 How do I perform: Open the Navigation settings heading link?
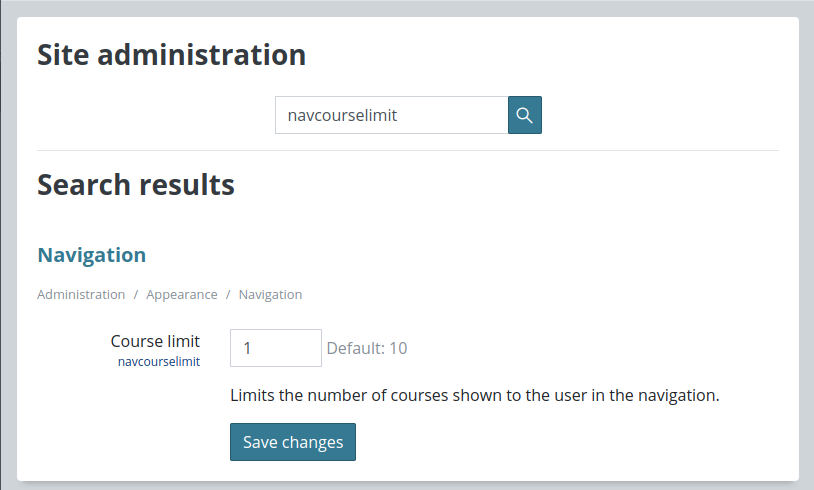tap(91, 255)
